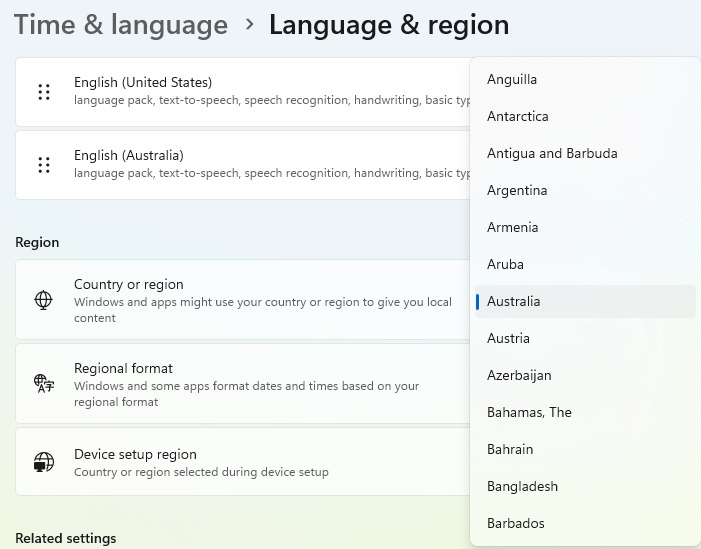Screen dimensions: 701x549
Task: Select the highlighted Australia option
Action: (x=585, y=301)
